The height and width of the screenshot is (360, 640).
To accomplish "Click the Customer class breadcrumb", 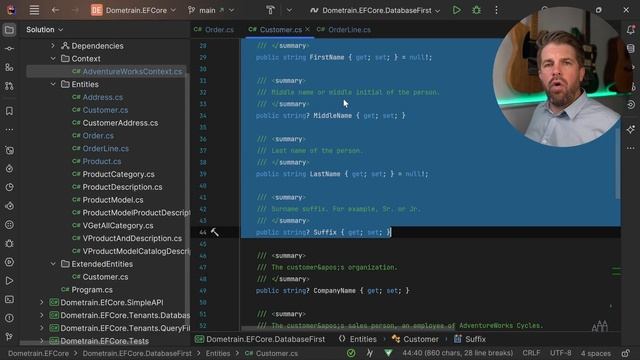I will 415,339.
